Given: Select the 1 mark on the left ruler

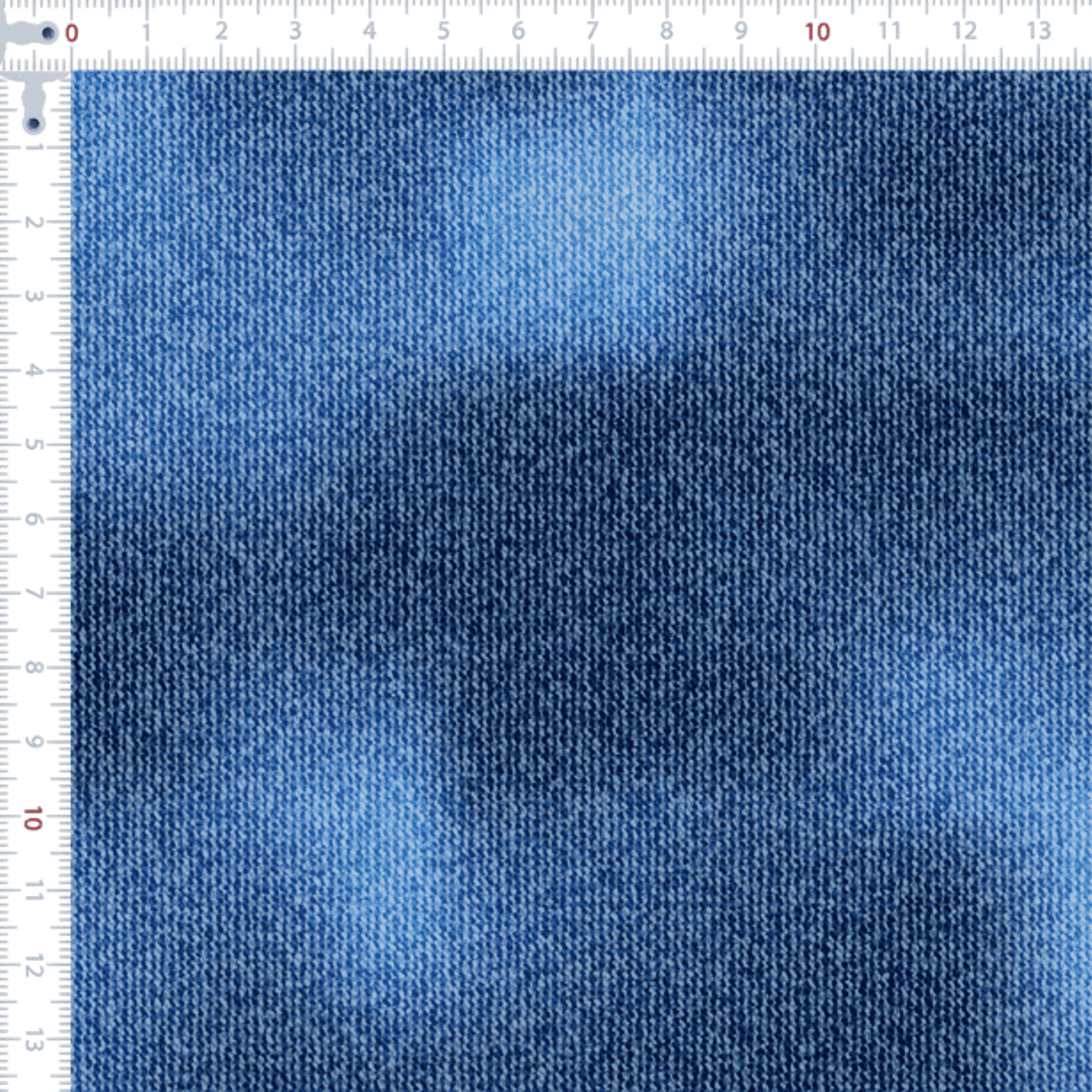Looking at the screenshot, I should pyautogui.click(x=35, y=148).
